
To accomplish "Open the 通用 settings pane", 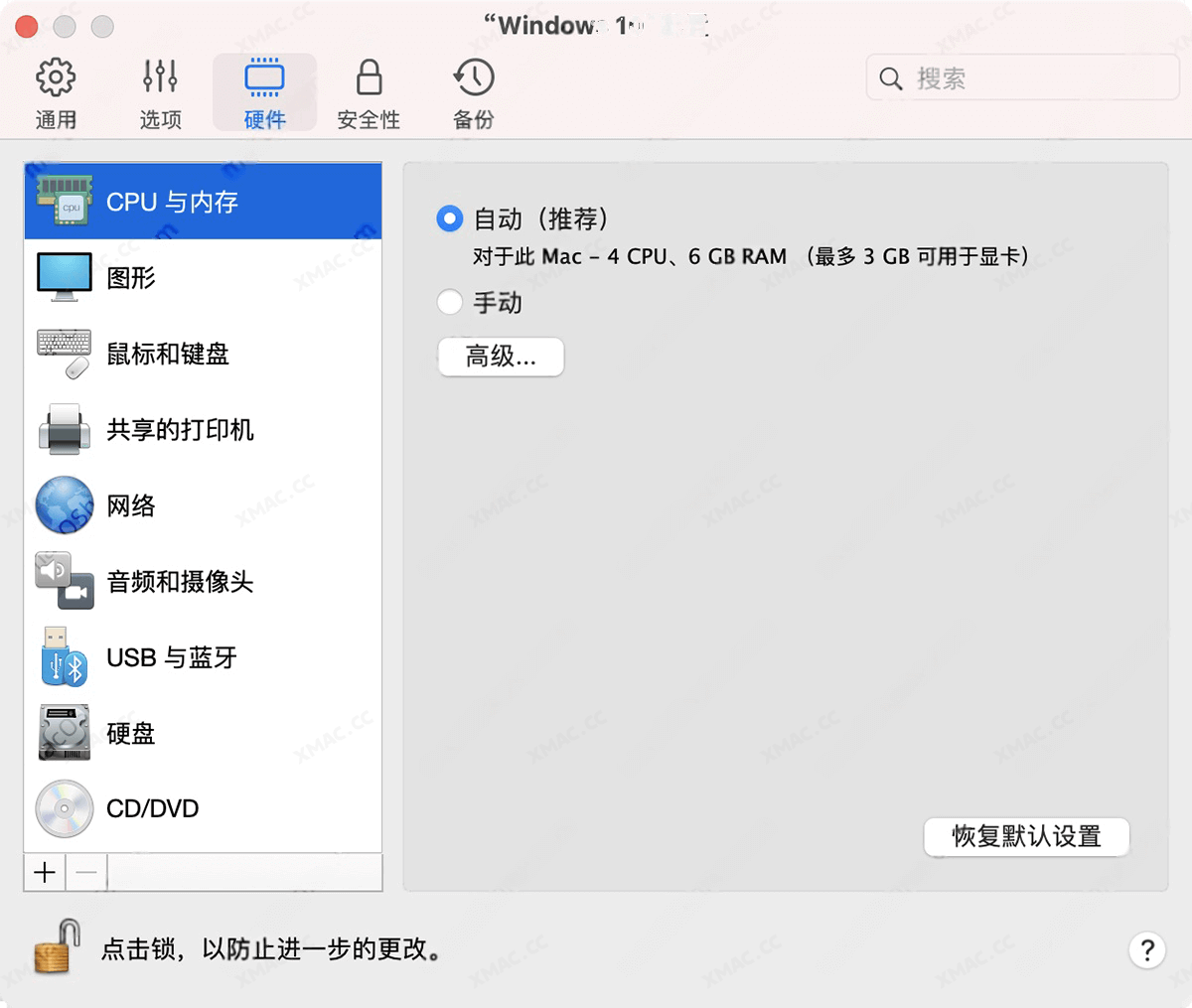I will (57, 91).
